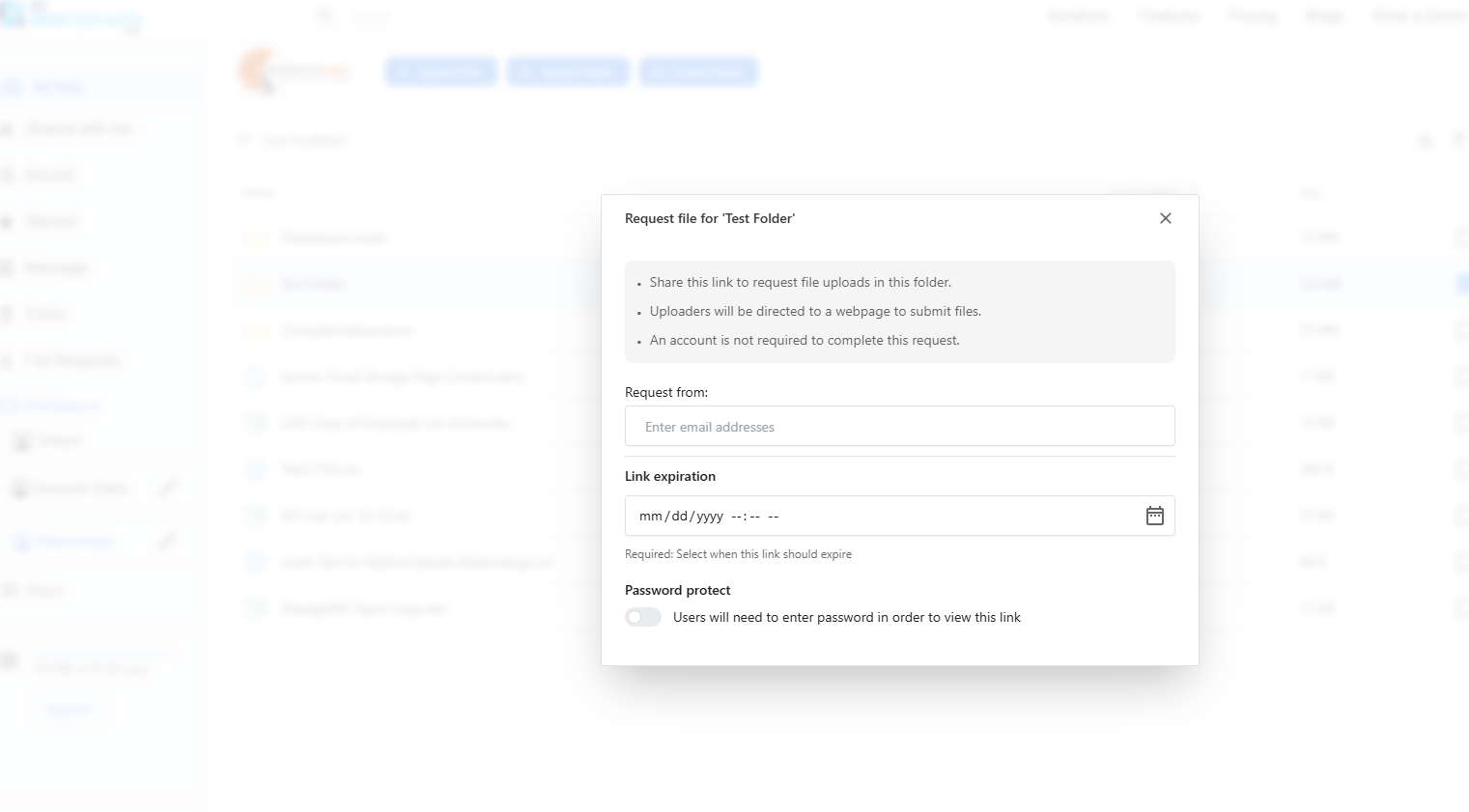Click the Enter email addresses field
The width and height of the screenshot is (1469, 812).
pos(899,426)
